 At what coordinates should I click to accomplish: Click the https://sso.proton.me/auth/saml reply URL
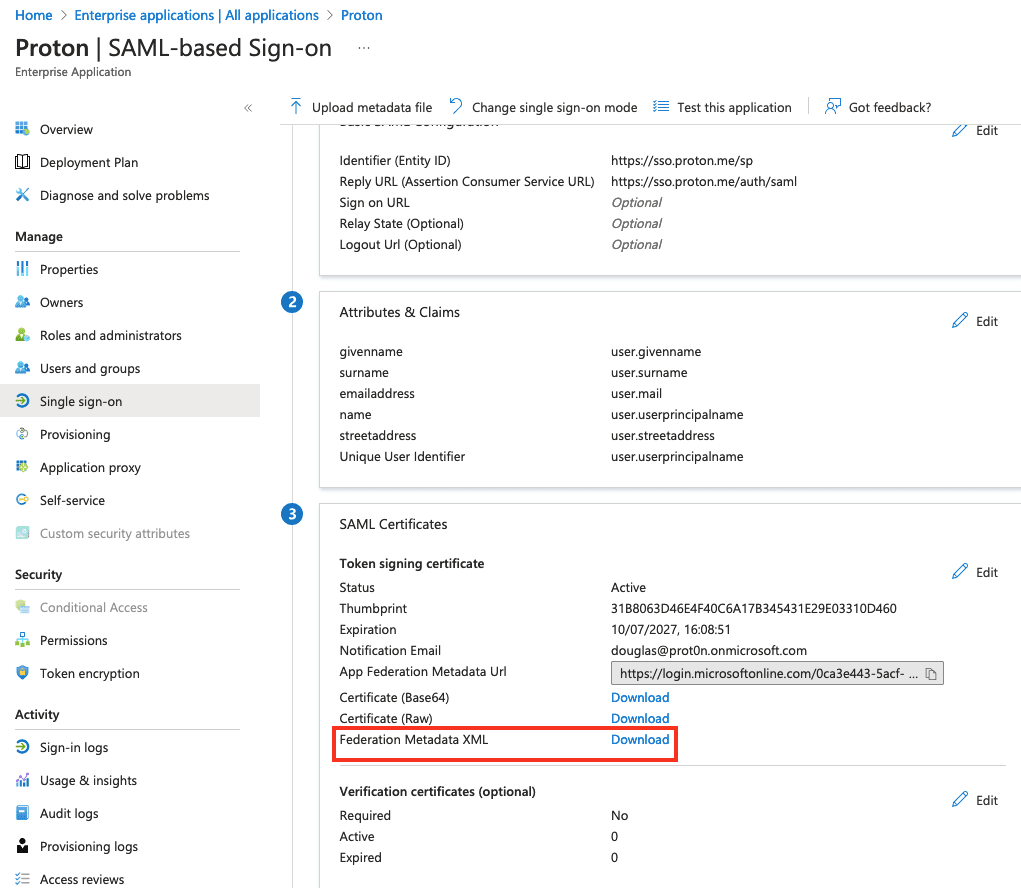tap(704, 181)
